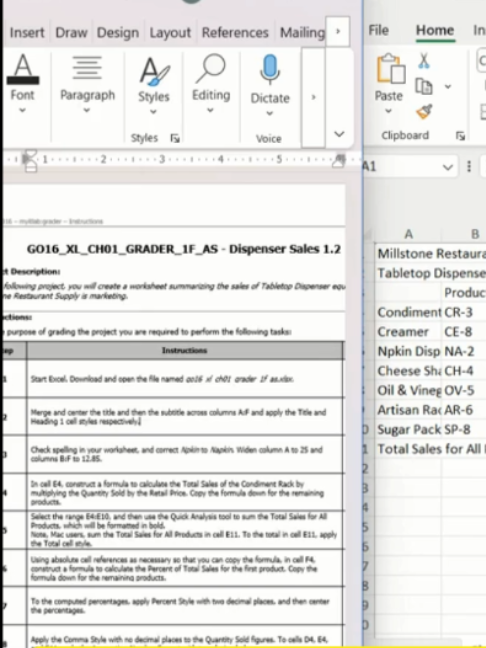The image size is (486, 648).
Task: Open the Layout tab in Word
Action: click(x=170, y=32)
